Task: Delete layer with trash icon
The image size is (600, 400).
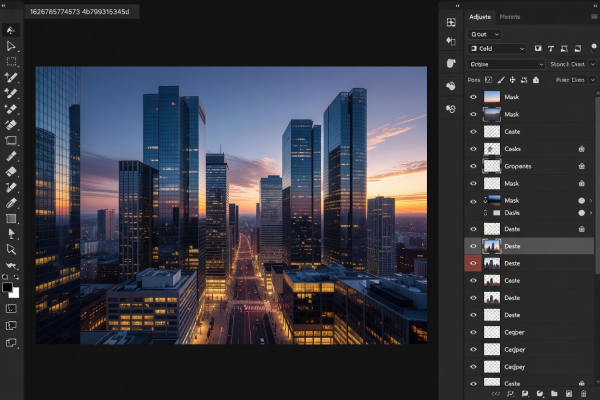Action: coord(584,393)
